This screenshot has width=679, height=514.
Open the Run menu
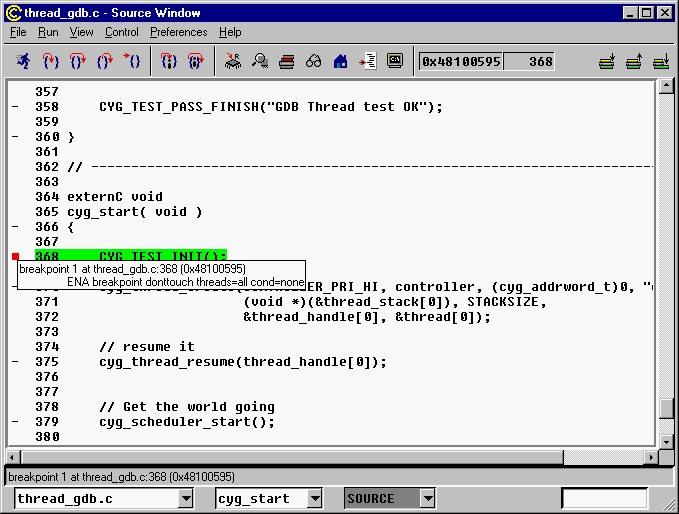(48, 32)
